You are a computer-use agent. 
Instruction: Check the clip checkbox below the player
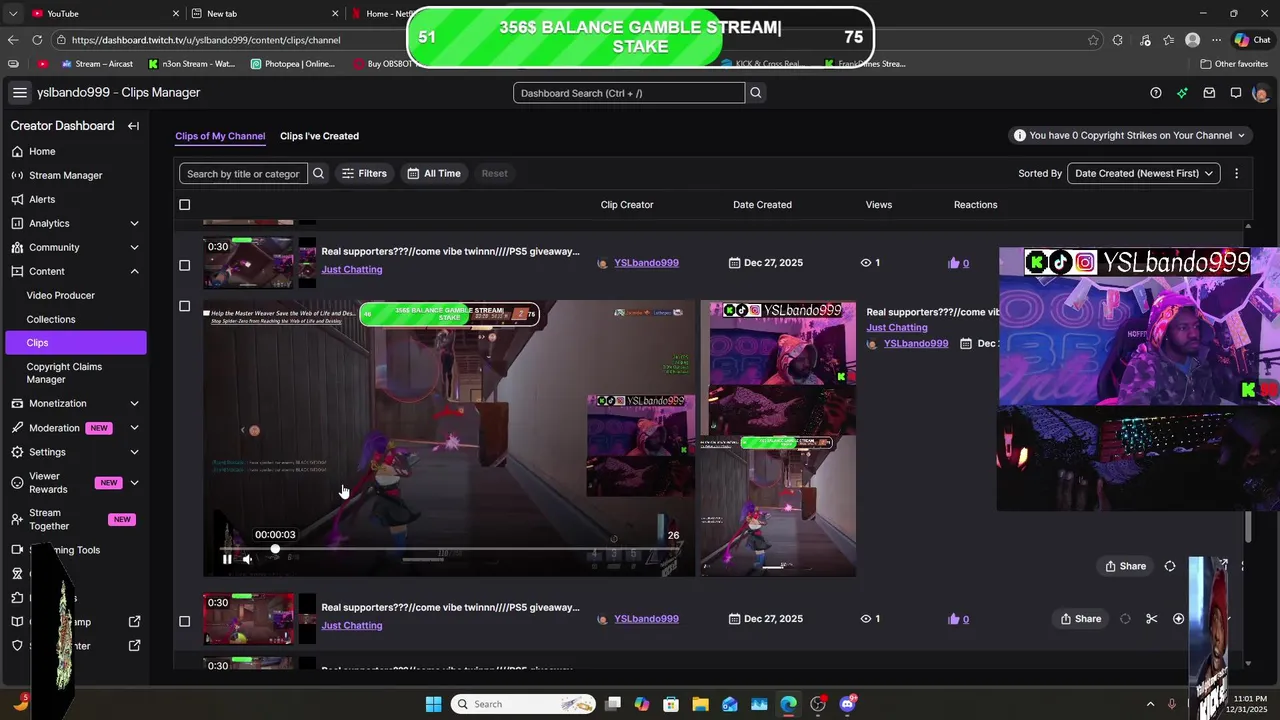pos(184,621)
